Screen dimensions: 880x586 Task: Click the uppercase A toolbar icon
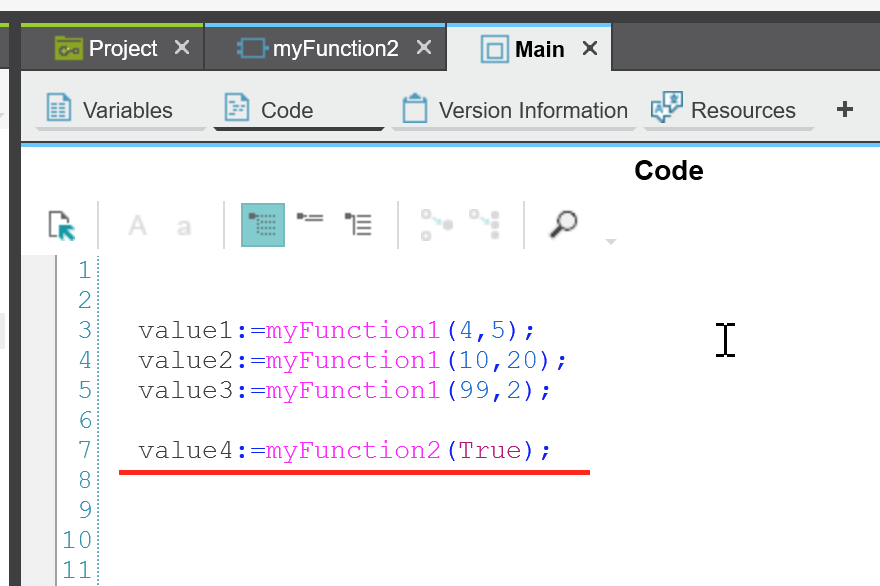pyautogui.click(x=138, y=226)
